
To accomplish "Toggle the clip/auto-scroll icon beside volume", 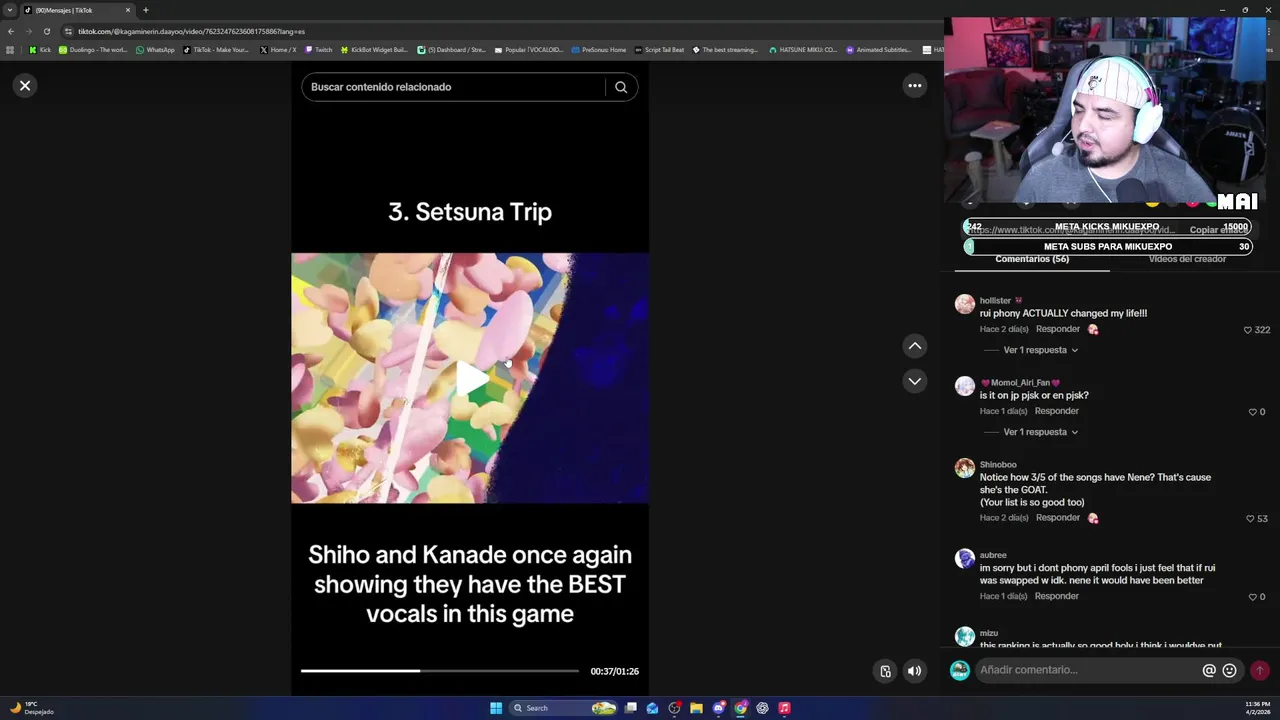I will click(885, 671).
